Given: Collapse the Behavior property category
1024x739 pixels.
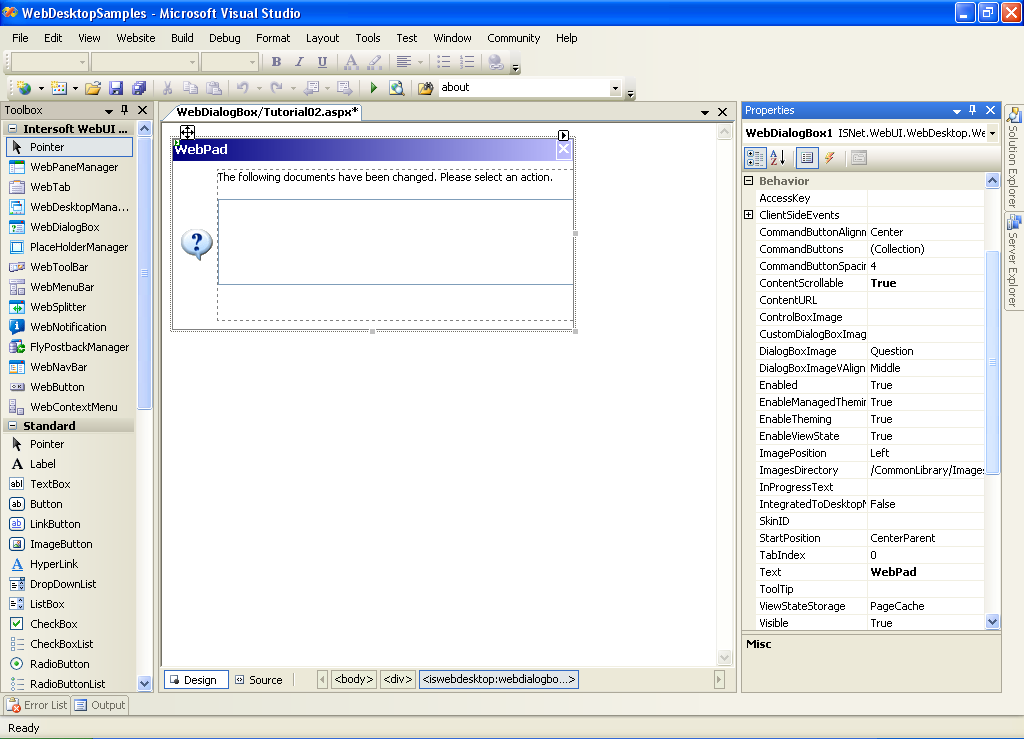Looking at the screenshot, I should pyautogui.click(x=749, y=181).
